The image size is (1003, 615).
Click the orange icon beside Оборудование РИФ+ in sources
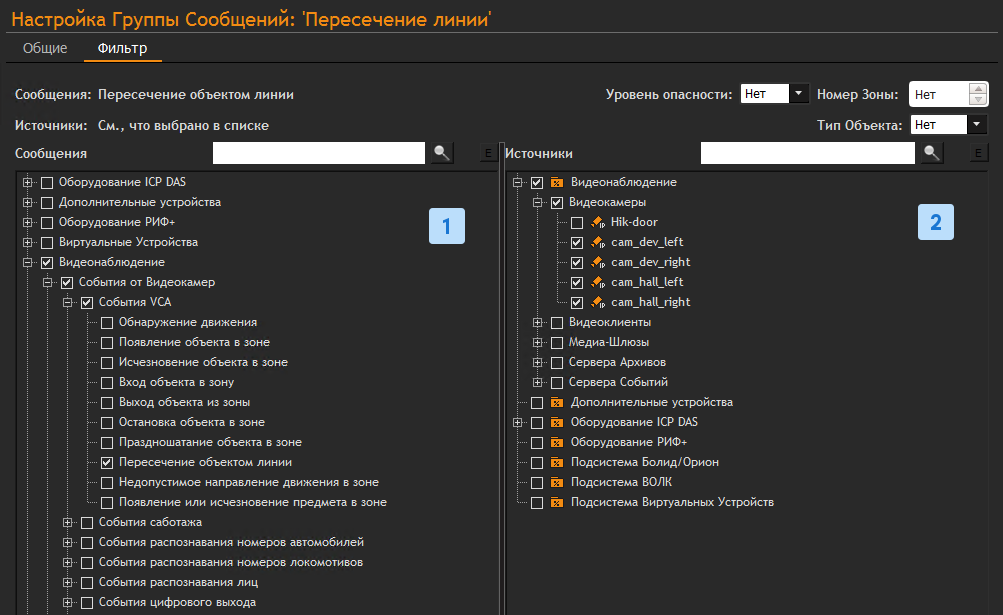557,442
